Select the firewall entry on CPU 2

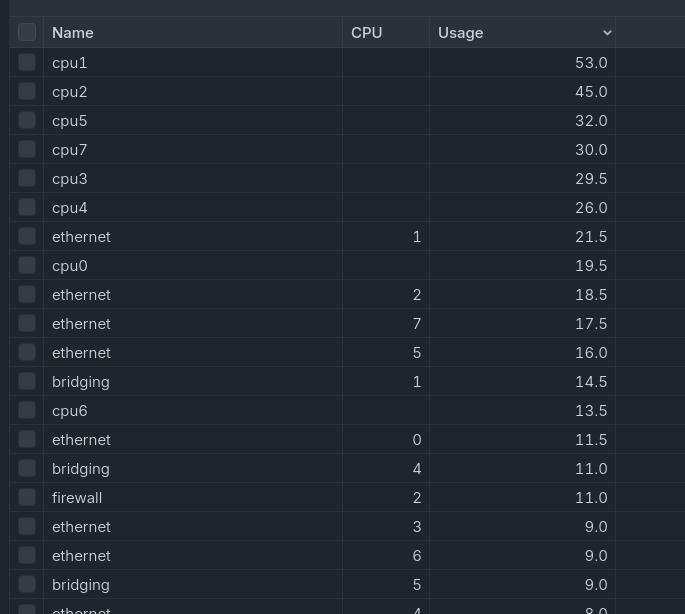coord(77,497)
